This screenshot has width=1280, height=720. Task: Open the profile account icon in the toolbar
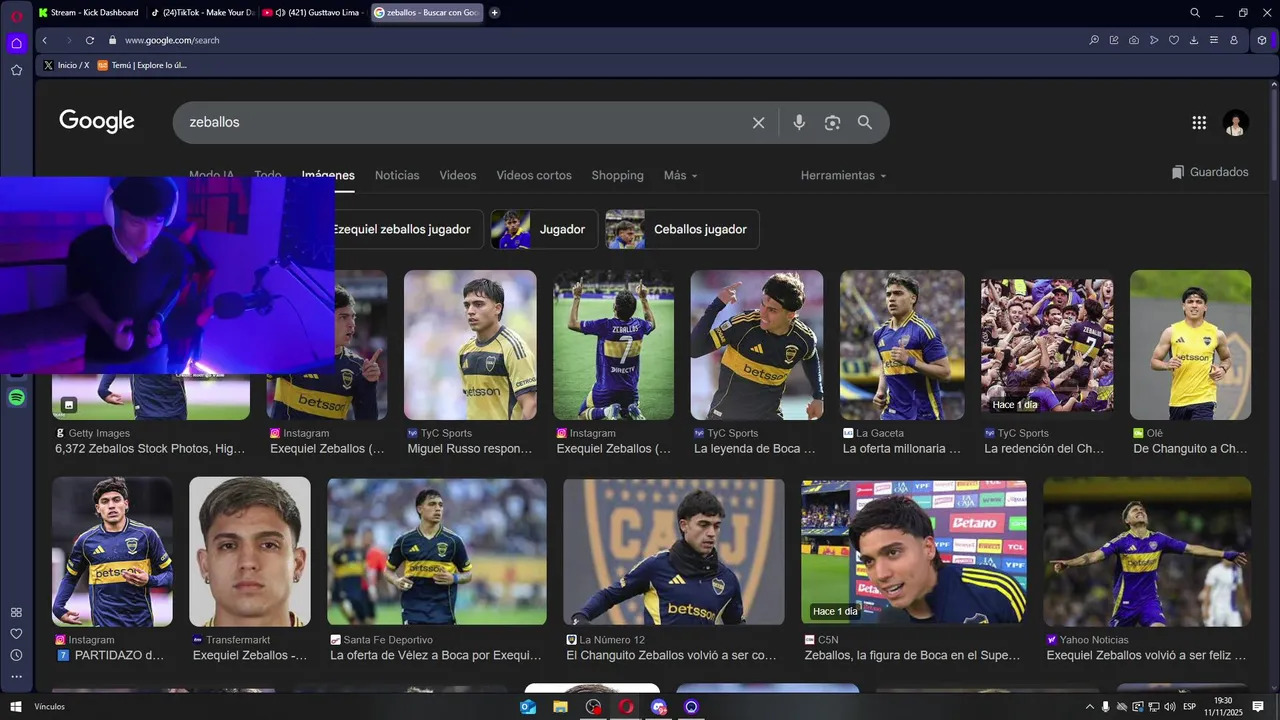coord(1234,40)
